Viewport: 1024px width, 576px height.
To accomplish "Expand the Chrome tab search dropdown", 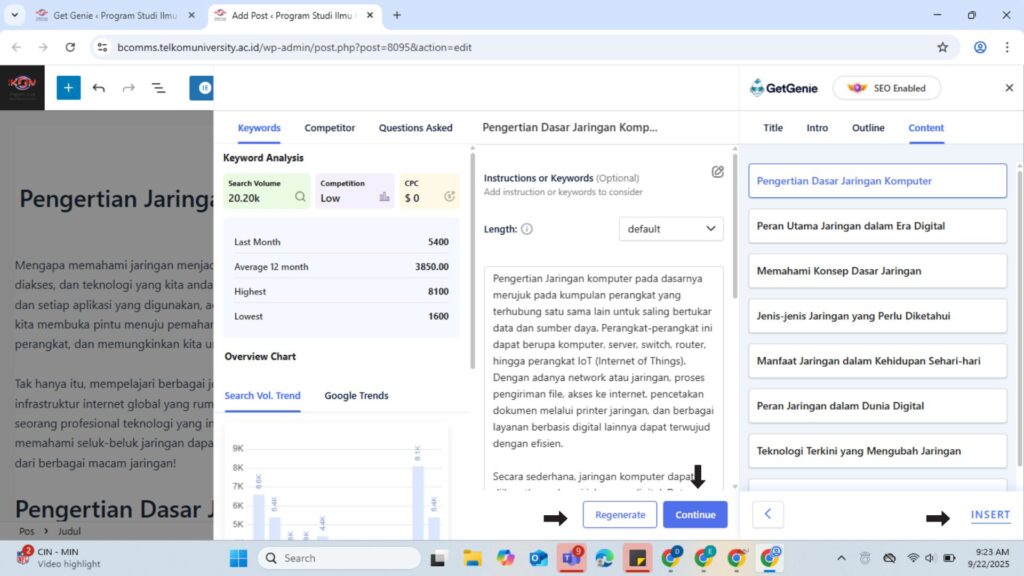I will pos(14,15).
